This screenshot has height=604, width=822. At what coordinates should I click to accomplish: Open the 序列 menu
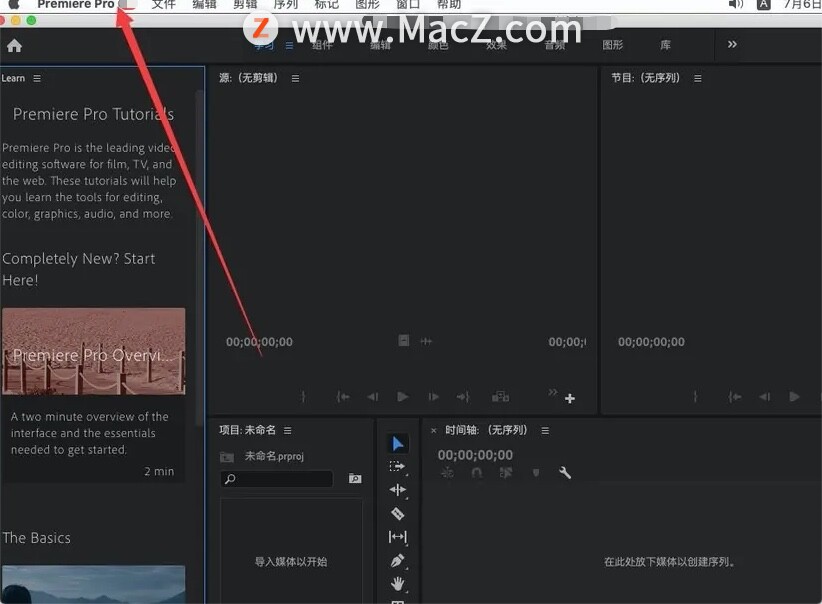(286, 5)
